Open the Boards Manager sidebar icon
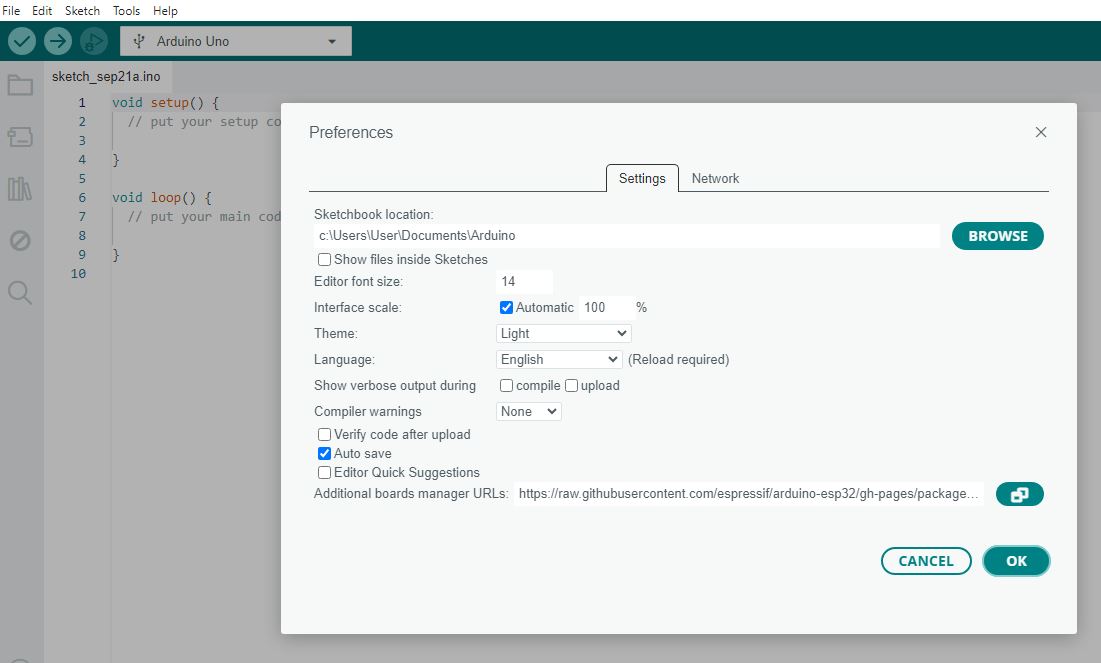 pyautogui.click(x=20, y=137)
